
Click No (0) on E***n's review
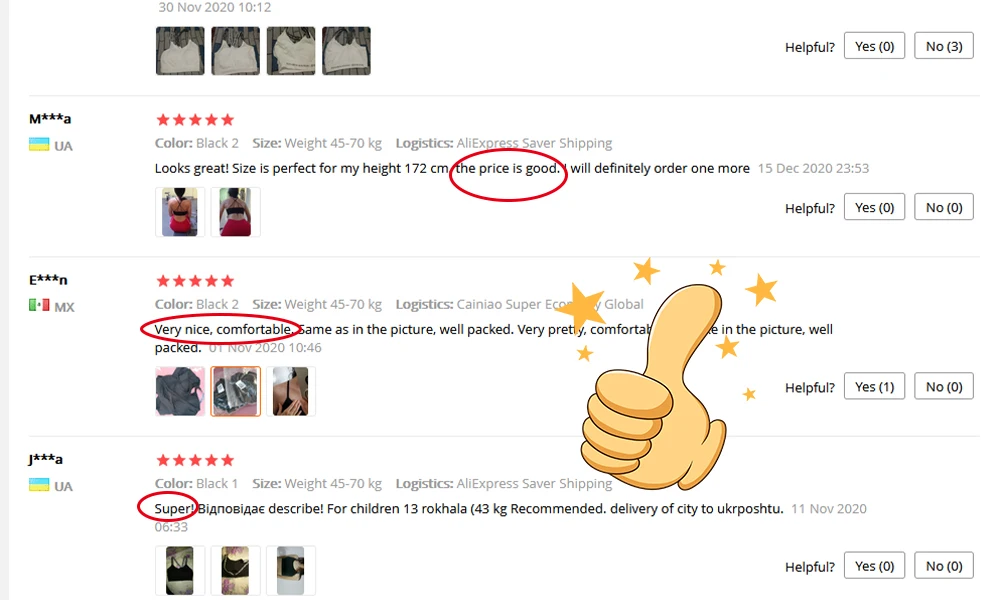[x=944, y=386]
